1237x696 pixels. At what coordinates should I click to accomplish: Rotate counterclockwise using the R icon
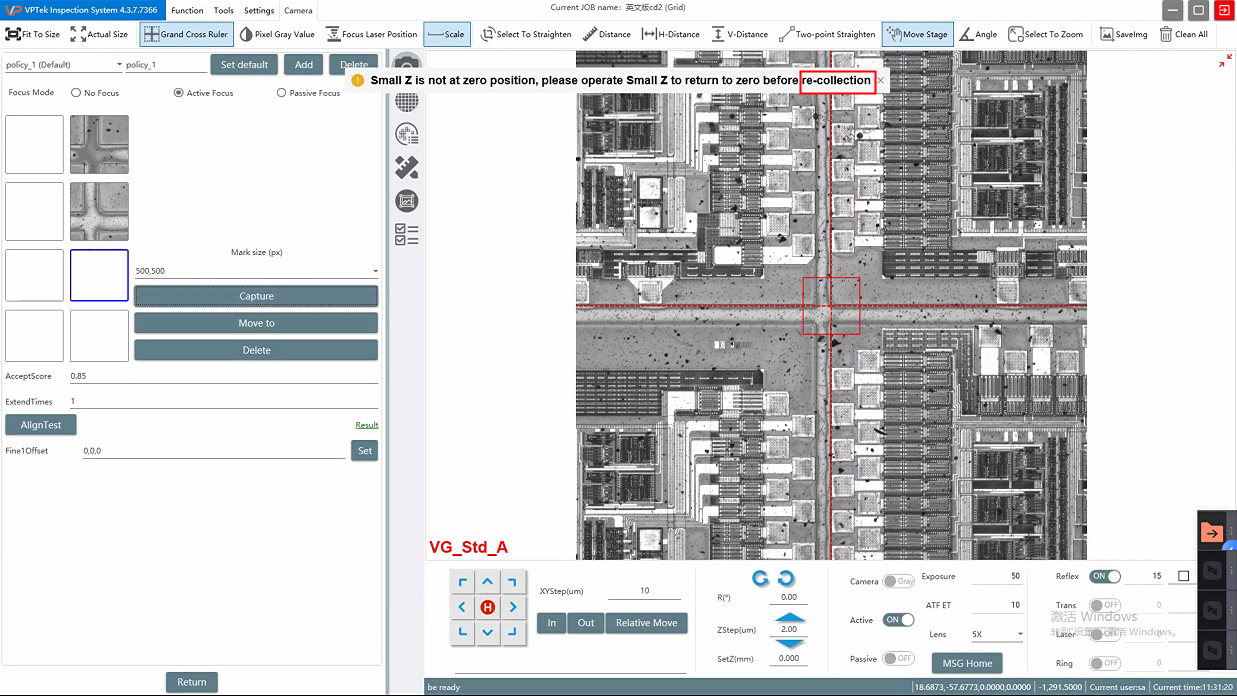click(760, 579)
